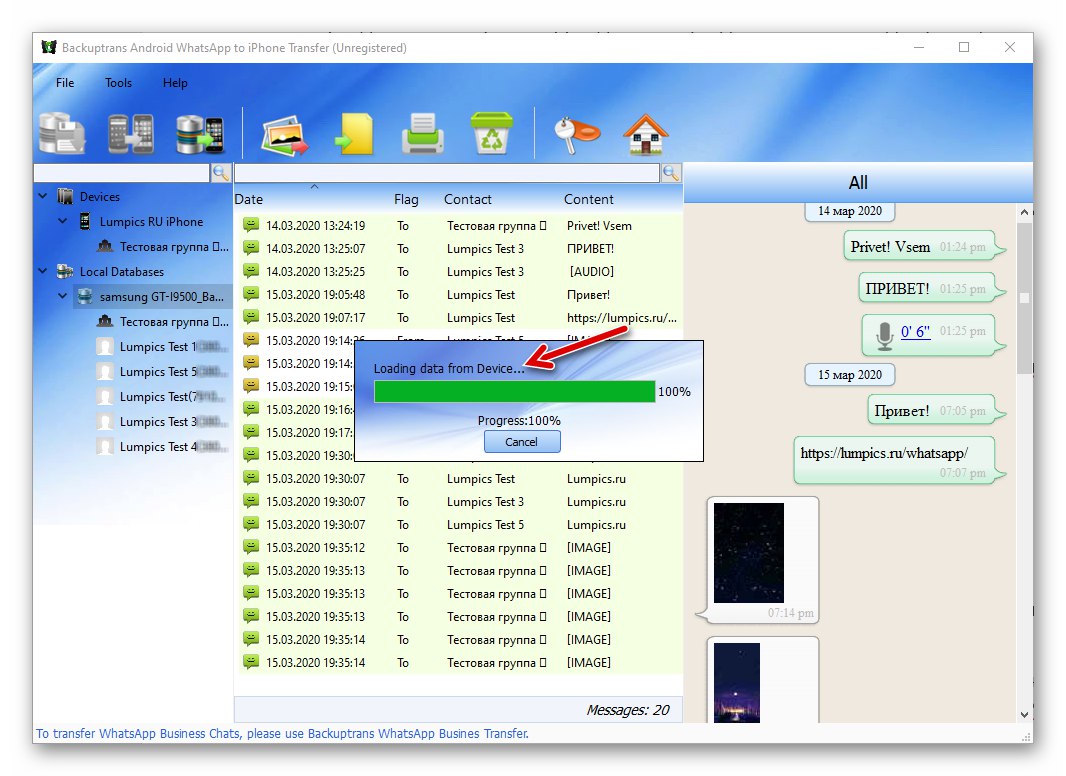Select the 15.03.2020 19:35:12 [IMAGE] row
Image resolution: width=1066 pixels, height=776 pixels.
[x=458, y=547]
